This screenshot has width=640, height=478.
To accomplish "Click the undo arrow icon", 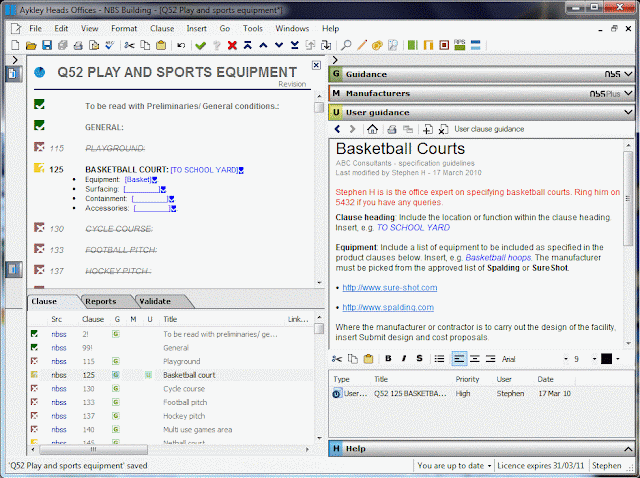I will point(181,45).
